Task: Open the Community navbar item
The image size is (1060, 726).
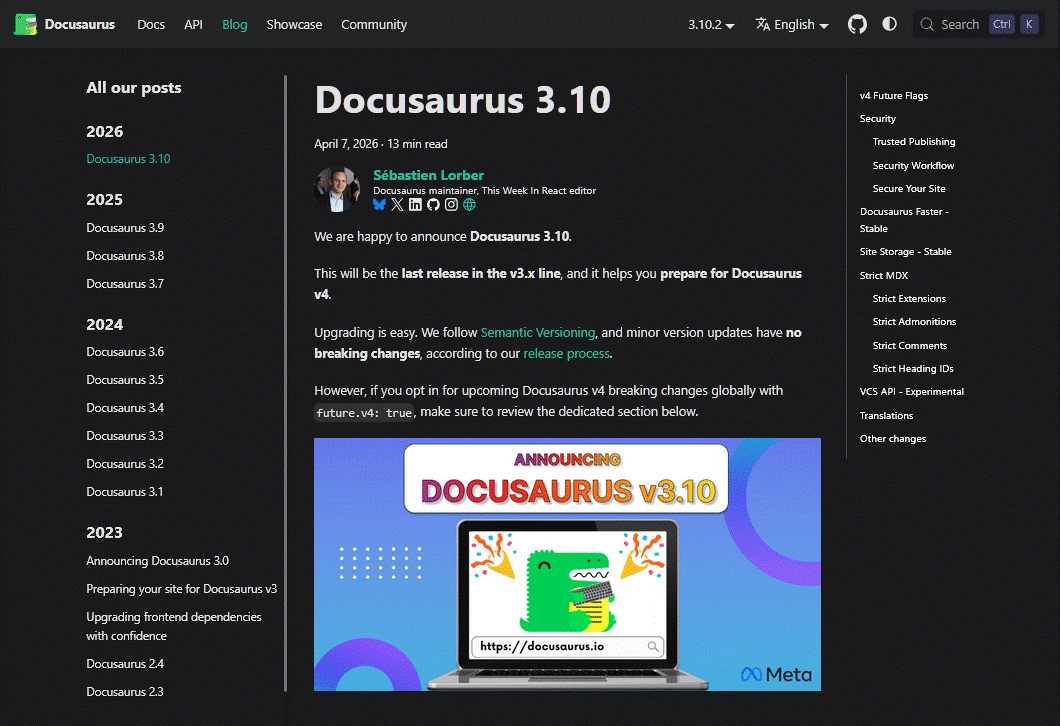Action: click(374, 24)
